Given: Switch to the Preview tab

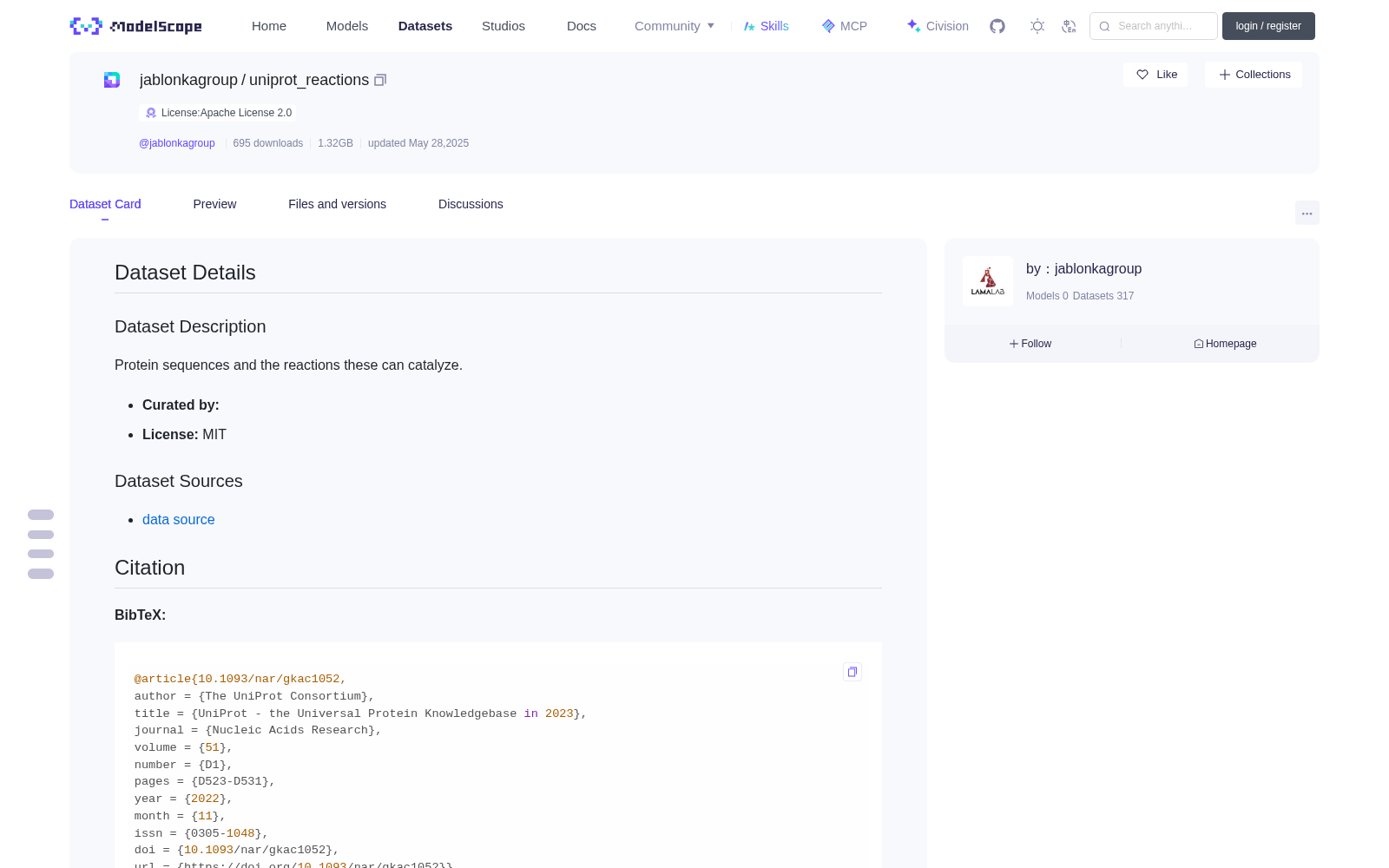Looking at the screenshot, I should (x=214, y=204).
